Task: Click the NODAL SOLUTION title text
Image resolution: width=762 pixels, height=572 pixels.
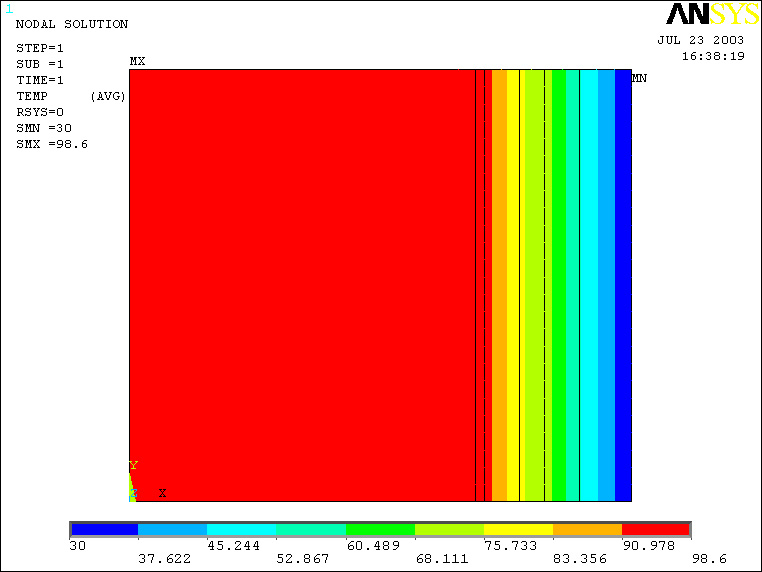Action: [72, 24]
